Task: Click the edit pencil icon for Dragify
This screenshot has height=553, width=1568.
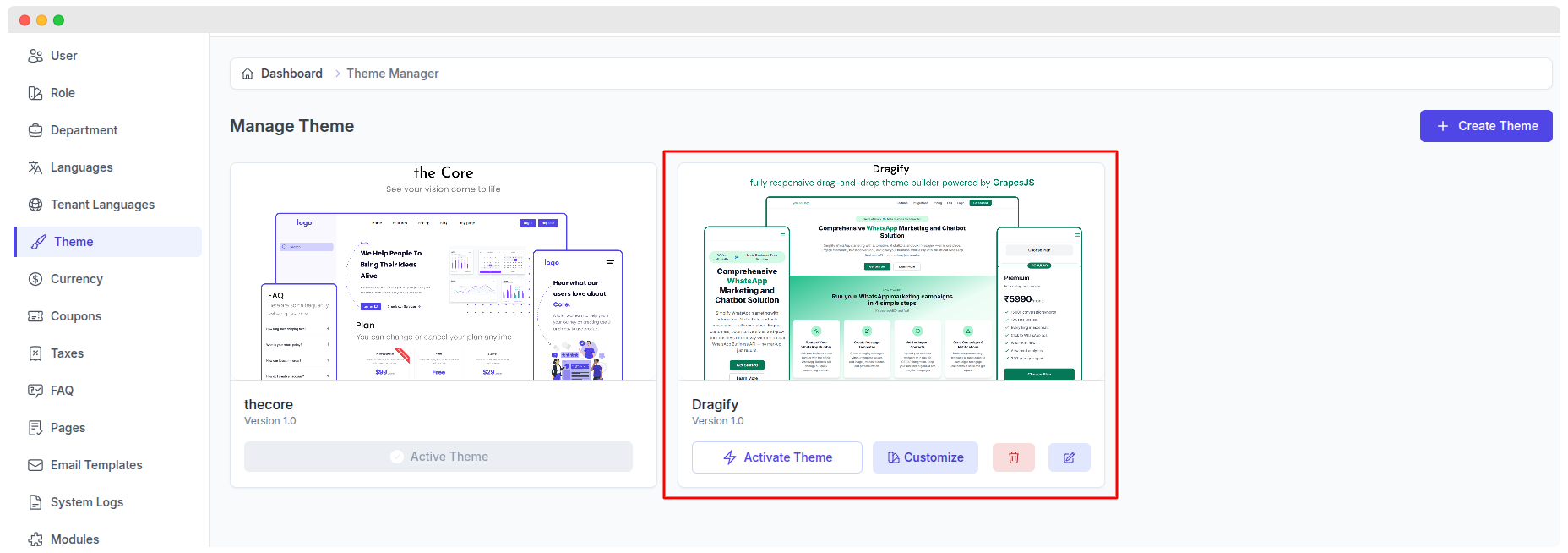Action: (1069, 457)
